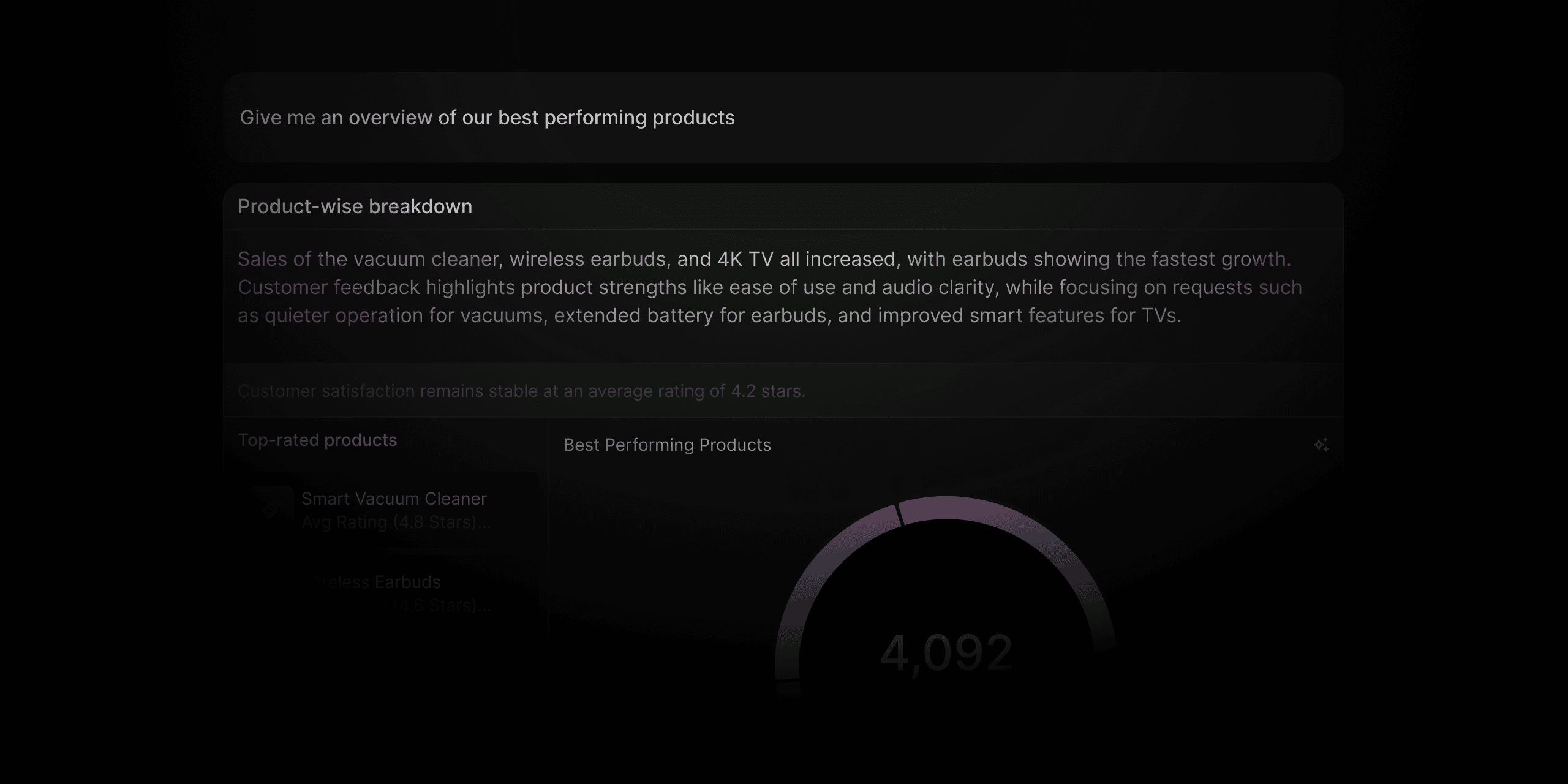Click the Avg Rating 4.8 Stars text
Viewport: 1568px width, 784px height.
point(396,522)
